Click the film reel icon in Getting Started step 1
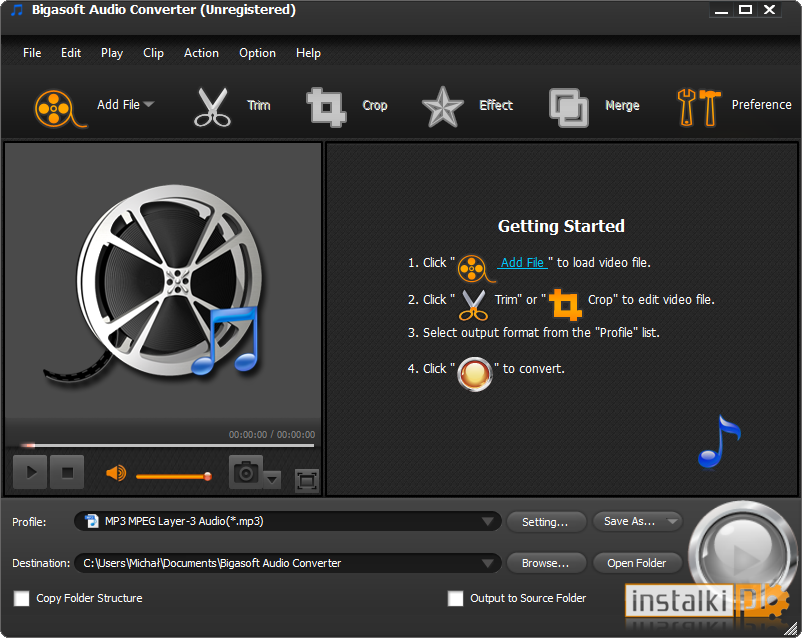The image size is (802, 638). [x=475, y=269]
